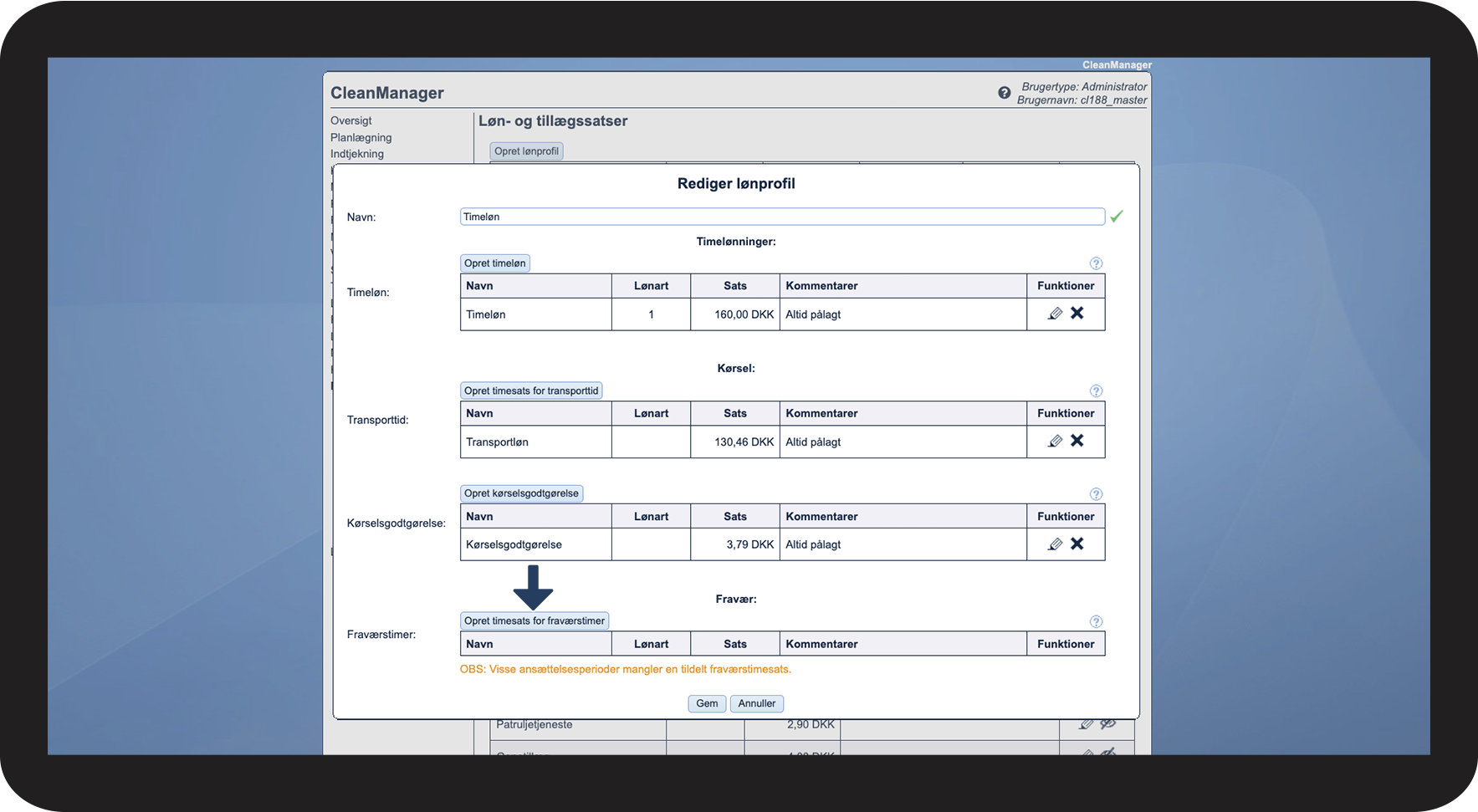
Task: Click the orange OBS warning text
Action: coord(626,669)
